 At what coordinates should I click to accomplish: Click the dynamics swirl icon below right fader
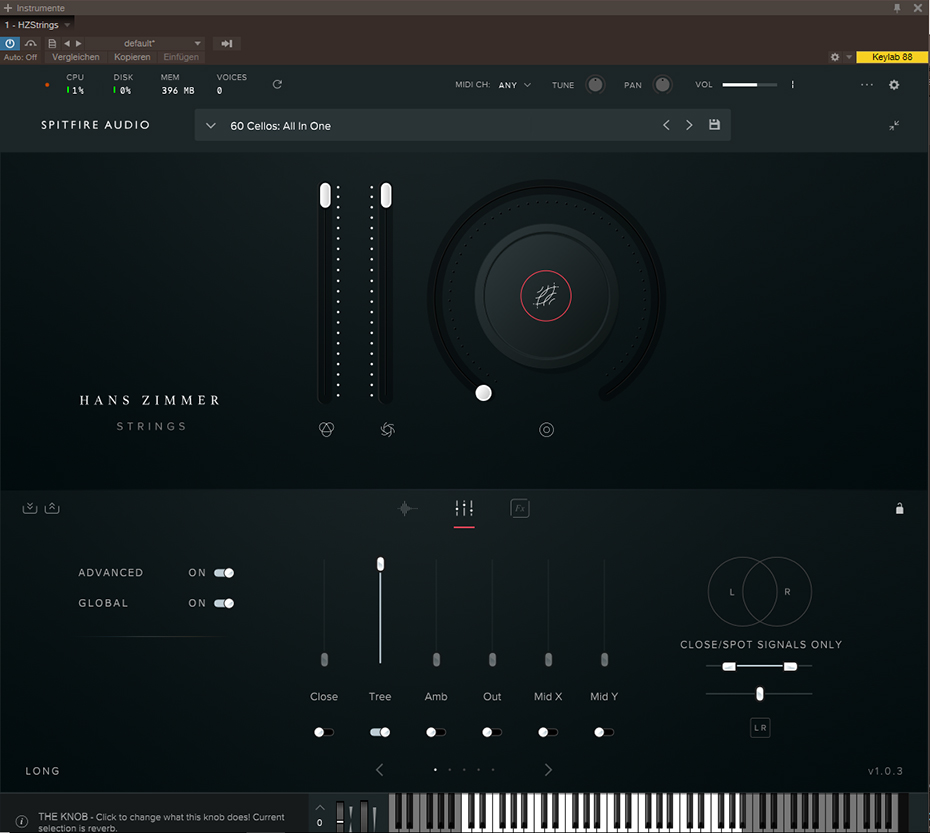click(x=387, y=429)
